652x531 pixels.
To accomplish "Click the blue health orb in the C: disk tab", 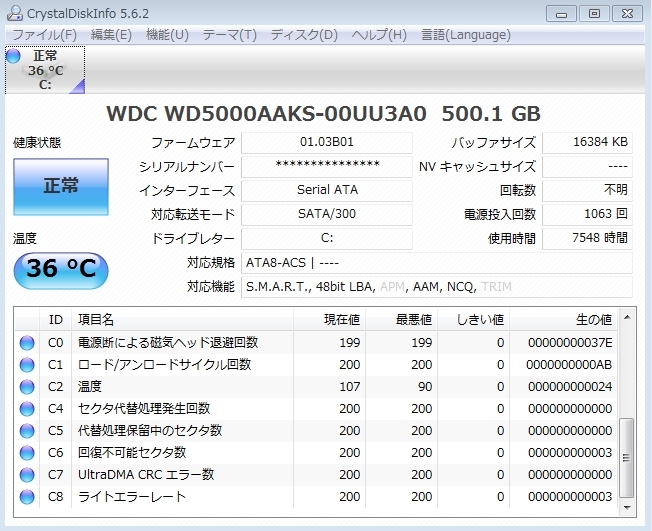I will (13, 56).
